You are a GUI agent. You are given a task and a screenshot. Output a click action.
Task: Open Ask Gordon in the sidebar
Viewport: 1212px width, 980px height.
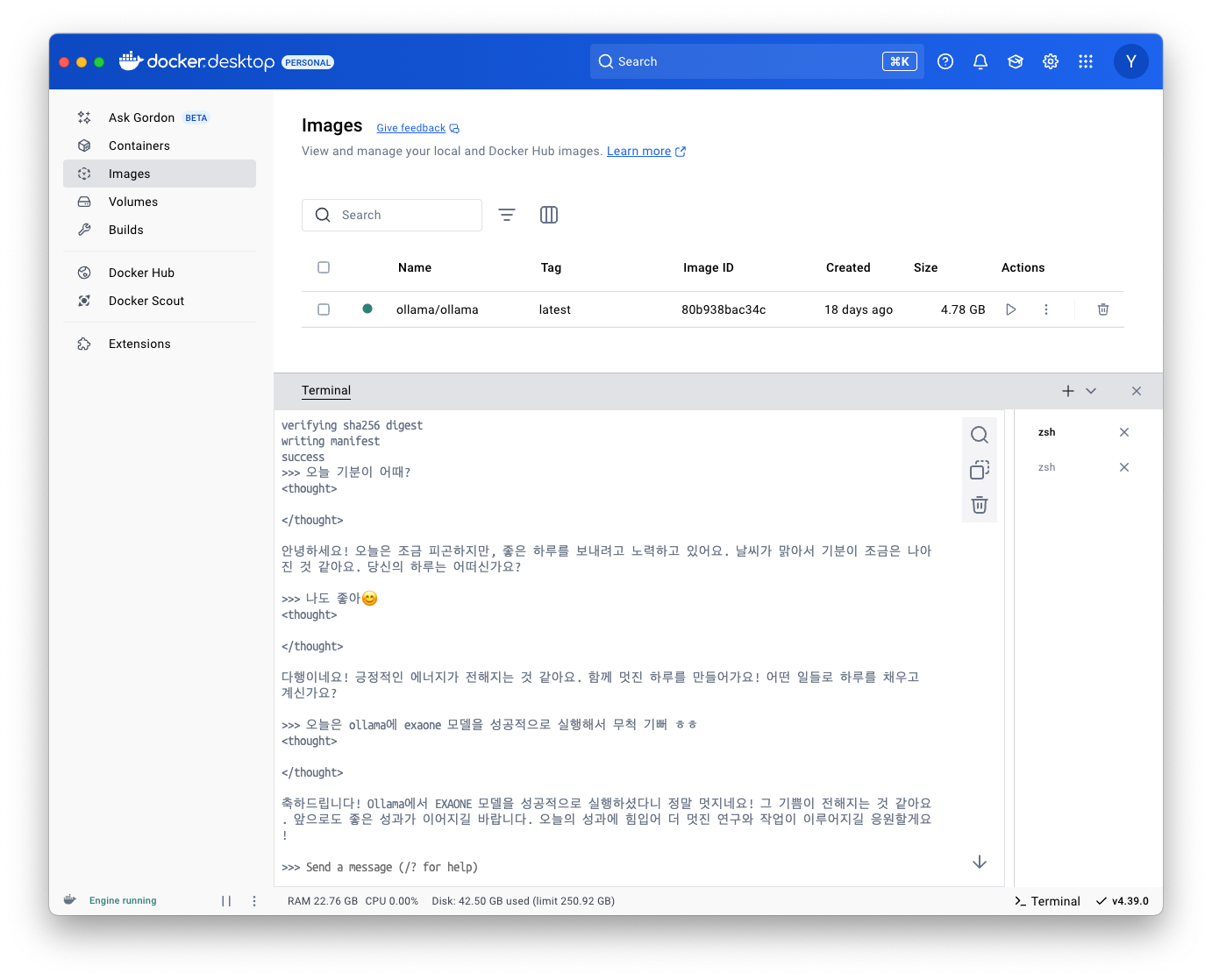(x=160, y=117)
